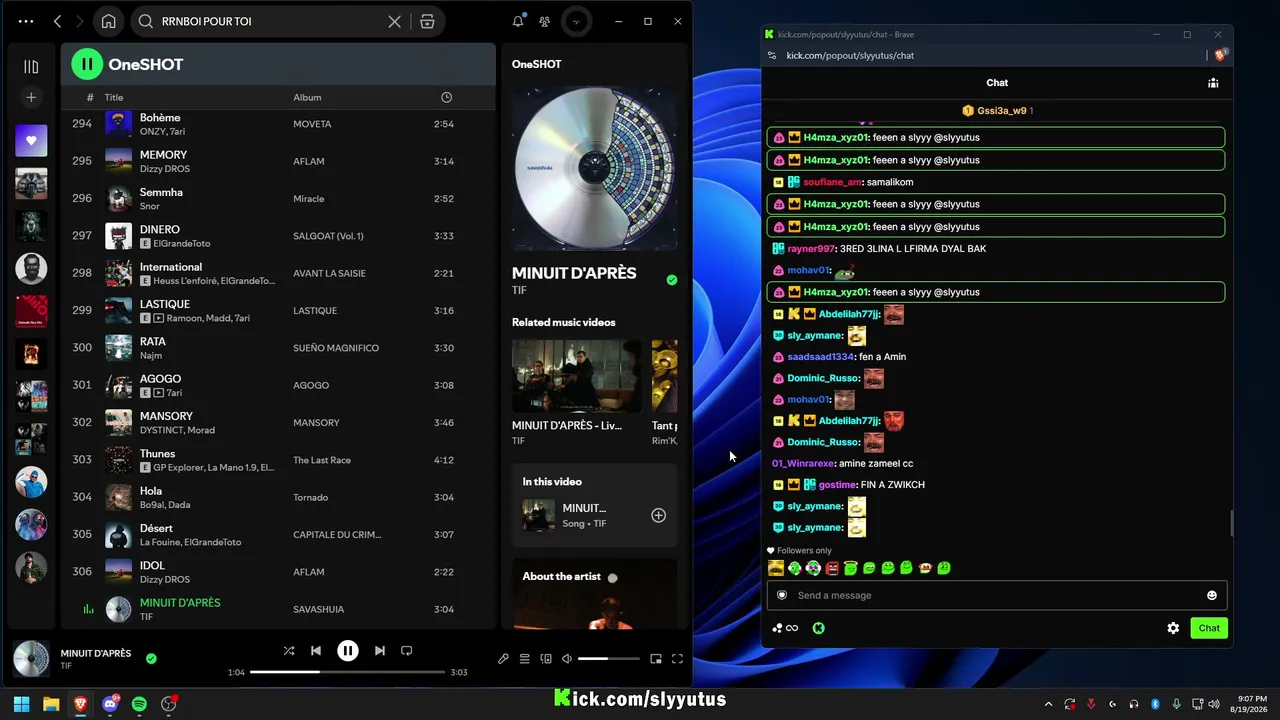Open Brave Shields in the chat window

coord(1221,56)
